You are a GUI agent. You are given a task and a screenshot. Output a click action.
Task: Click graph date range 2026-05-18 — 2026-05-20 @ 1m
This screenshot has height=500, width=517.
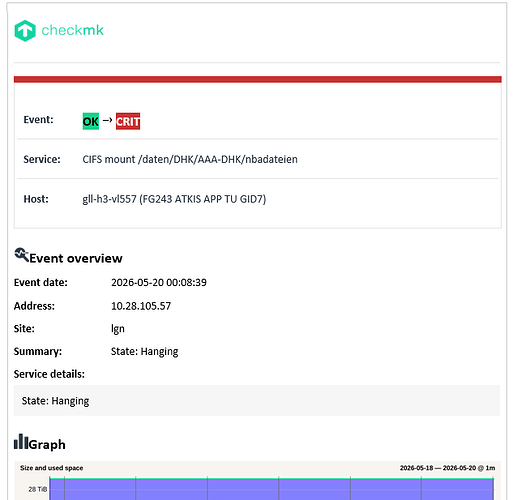(447, 468)
